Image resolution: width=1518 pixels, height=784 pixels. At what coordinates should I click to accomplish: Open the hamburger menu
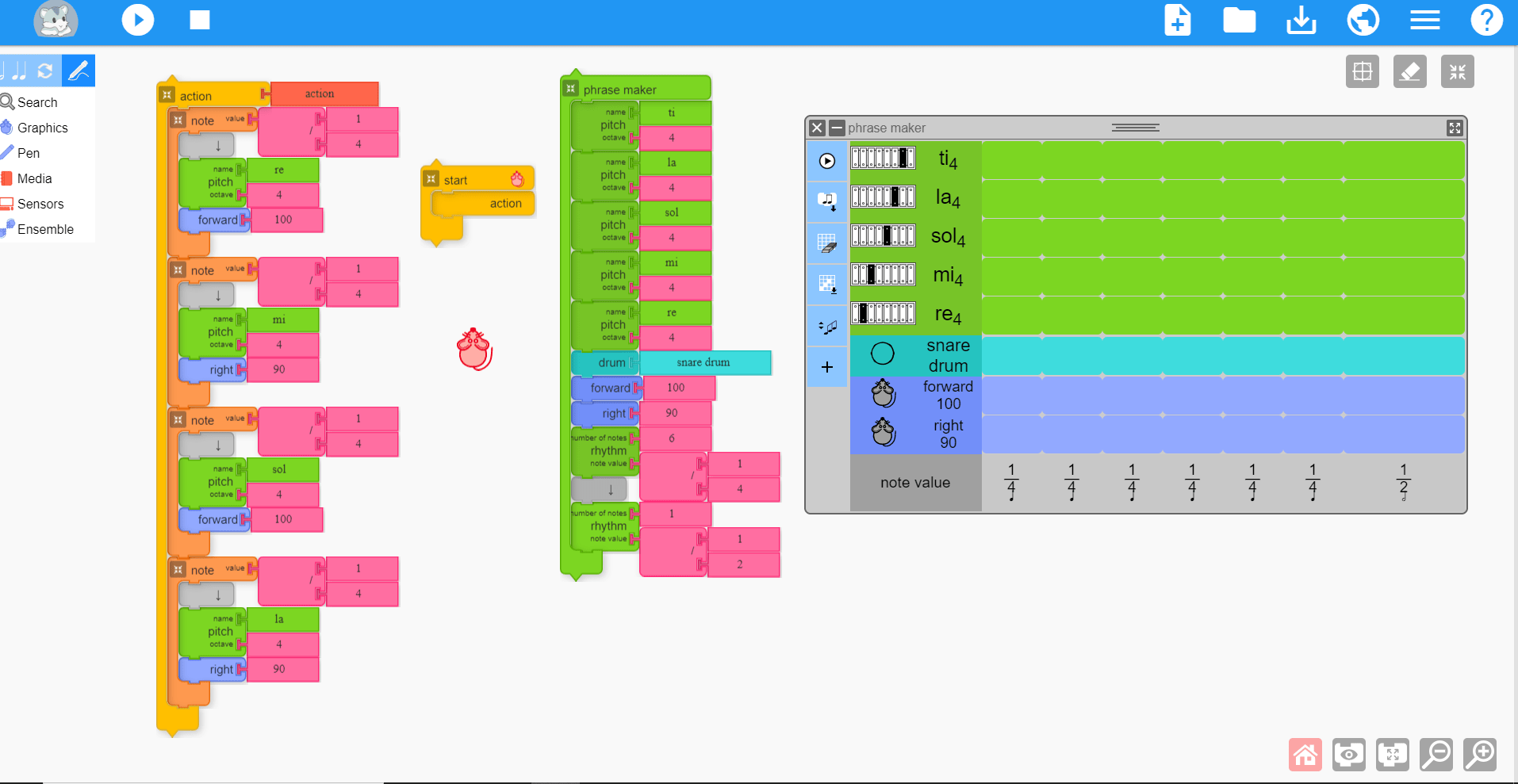click(1424, 20)
